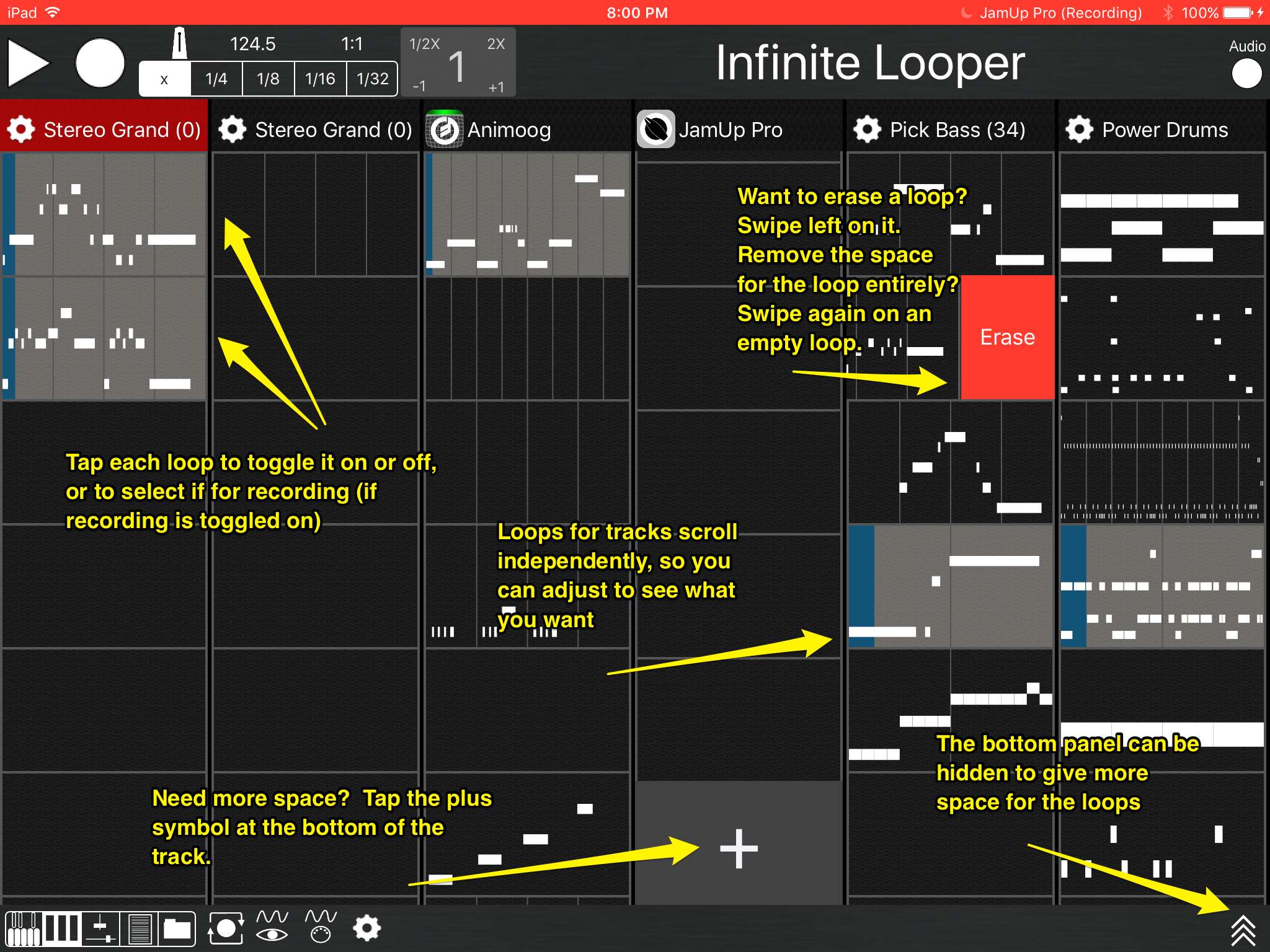Decrease loop bars with -1
Viewport: 1270px width, 952px height.
click(420, 86)
